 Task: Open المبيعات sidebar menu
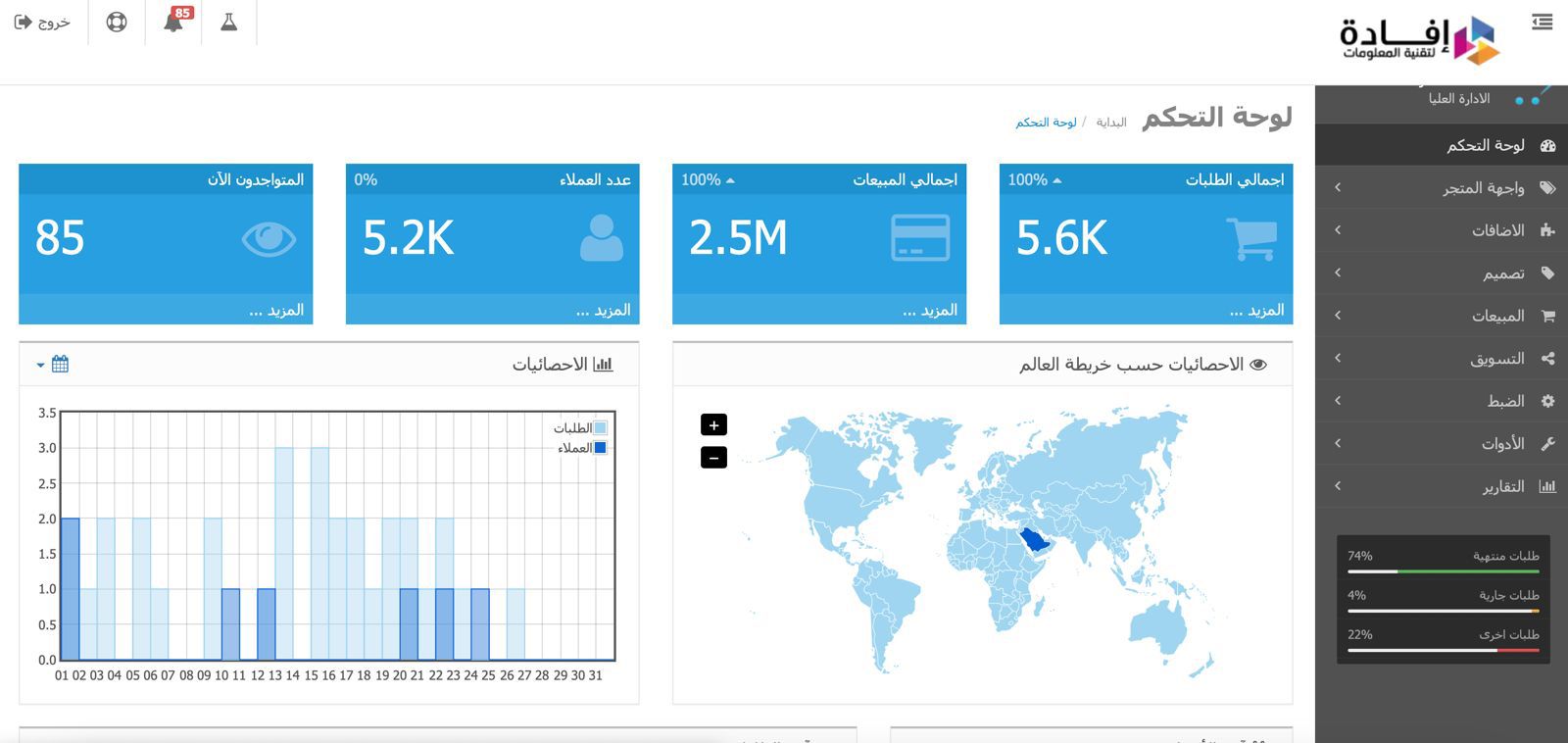click(1442, 316)
